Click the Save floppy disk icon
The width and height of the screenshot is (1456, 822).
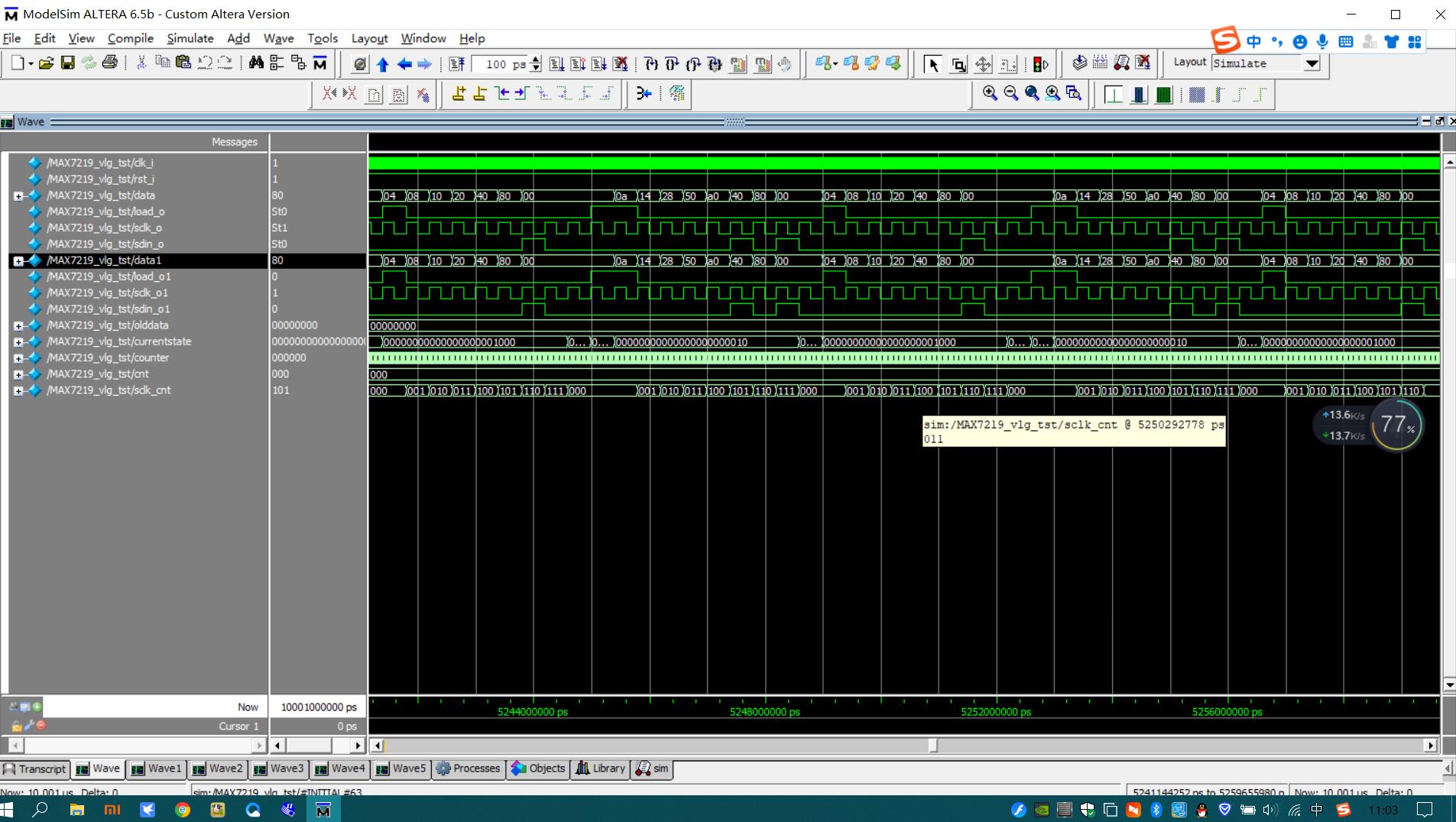[67, 63]
